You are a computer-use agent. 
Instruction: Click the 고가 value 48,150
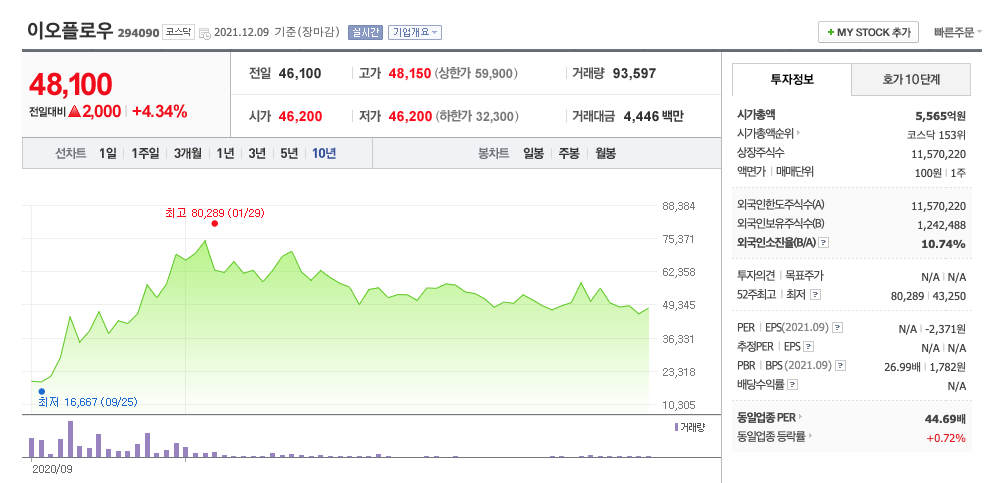(410, 74)
